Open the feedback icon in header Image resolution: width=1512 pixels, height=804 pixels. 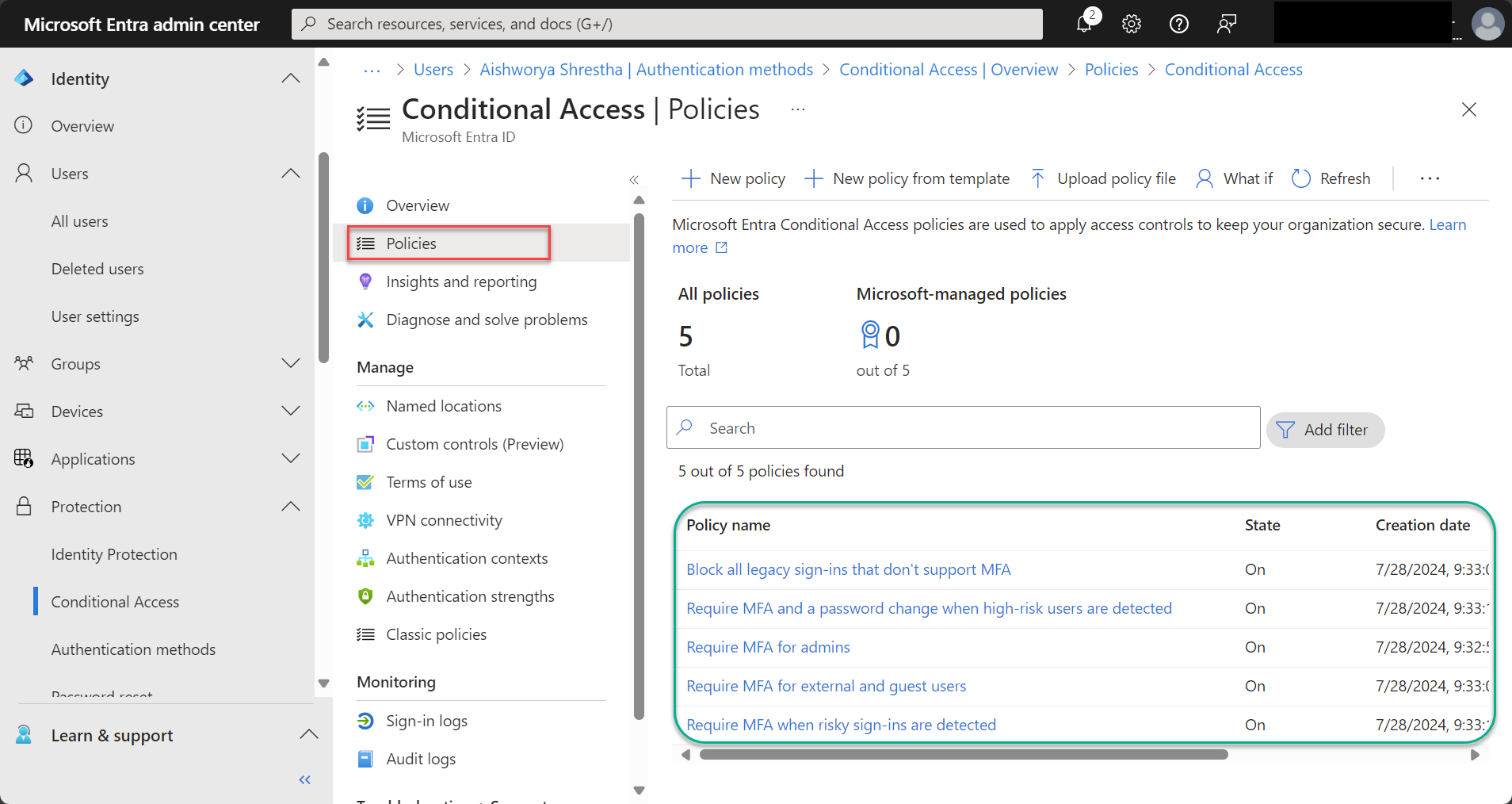tap(1226, 24)
